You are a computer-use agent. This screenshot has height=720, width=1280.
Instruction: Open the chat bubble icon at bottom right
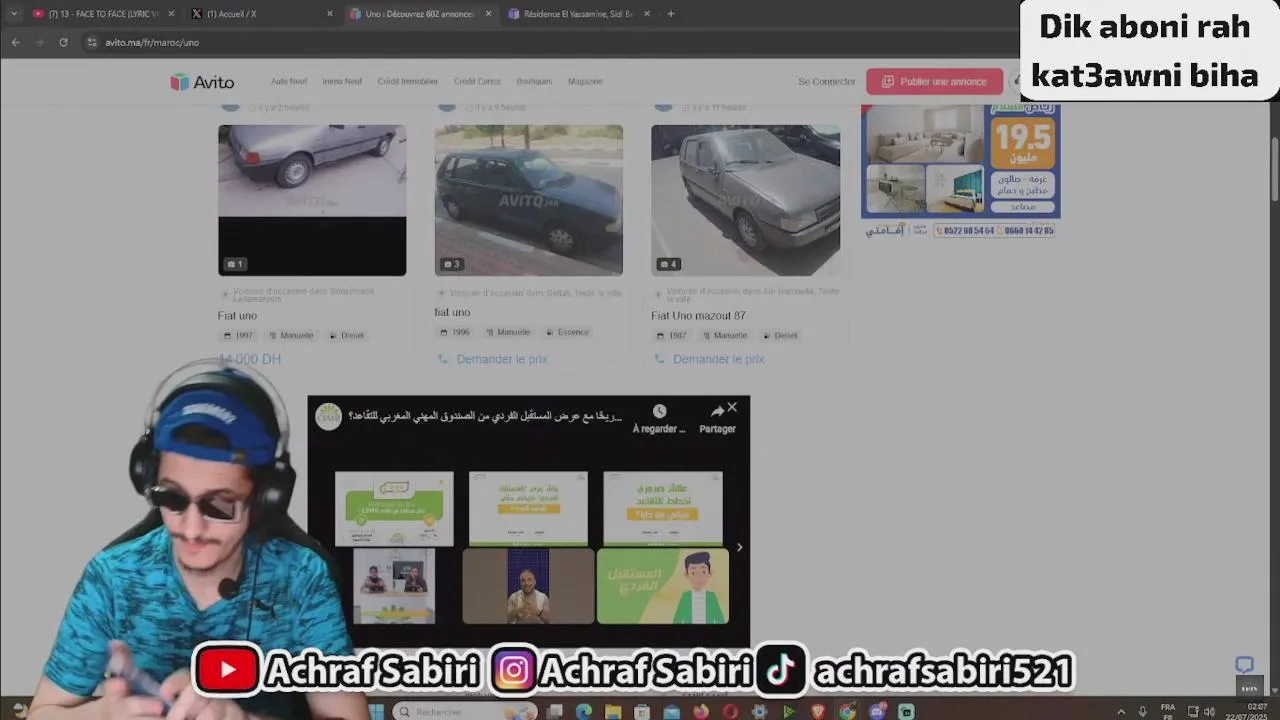pos(1244,665)
